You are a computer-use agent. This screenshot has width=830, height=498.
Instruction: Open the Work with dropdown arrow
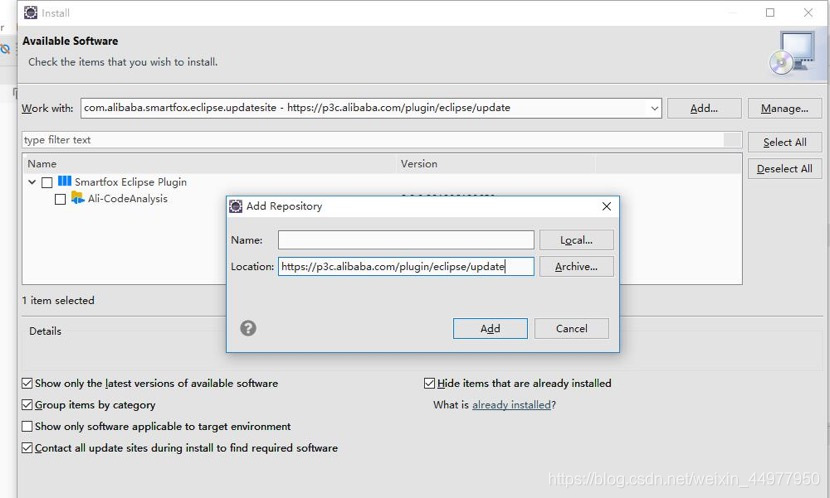tap(654, 108)
